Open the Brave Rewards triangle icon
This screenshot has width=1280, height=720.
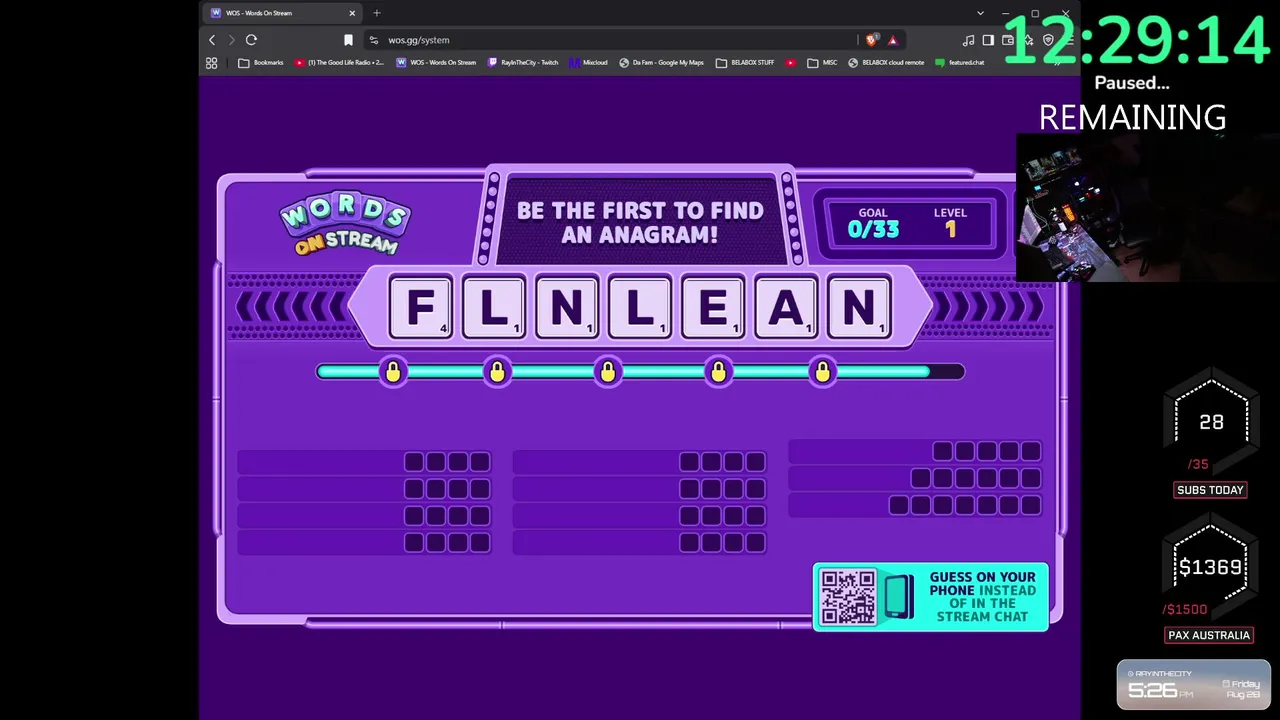click(x=892, y=40)
